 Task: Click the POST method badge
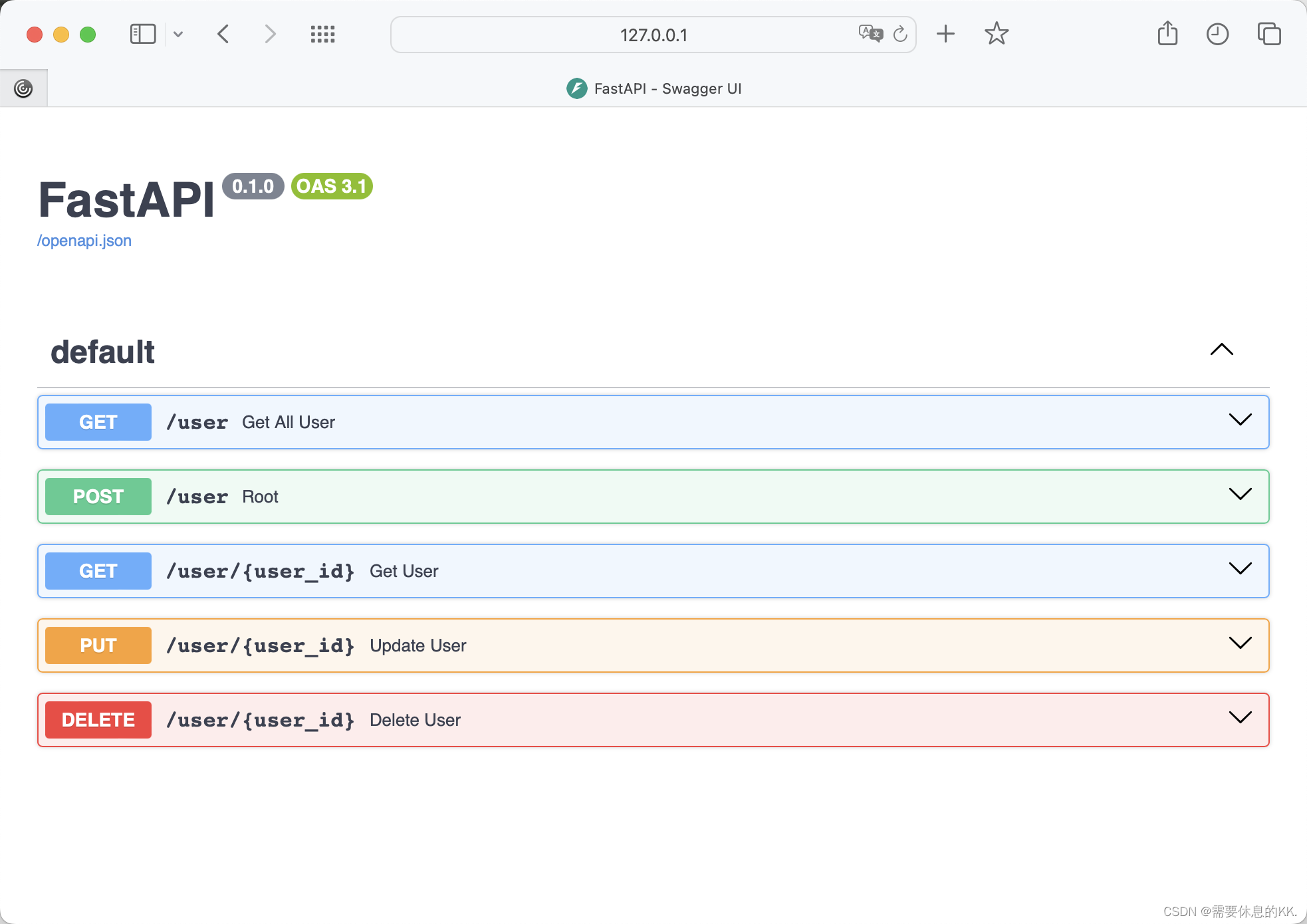(98, 497)
